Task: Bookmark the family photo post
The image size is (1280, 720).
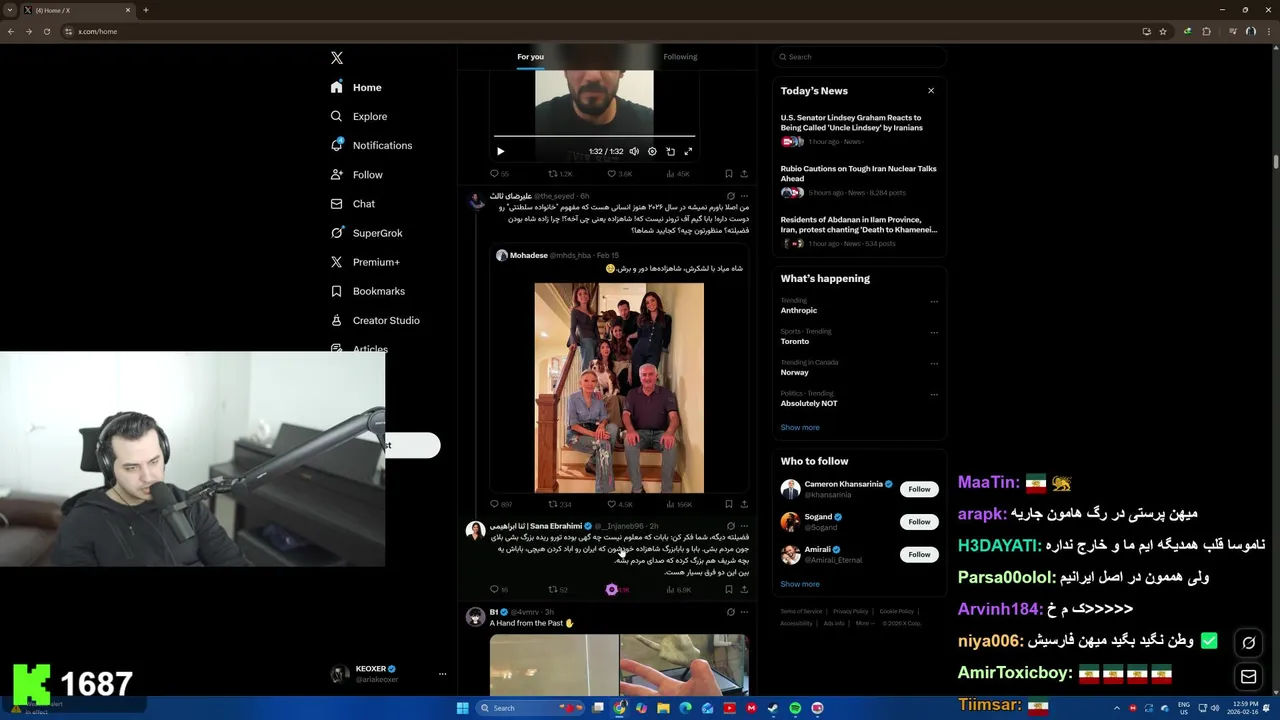Action: click(728, 504)
